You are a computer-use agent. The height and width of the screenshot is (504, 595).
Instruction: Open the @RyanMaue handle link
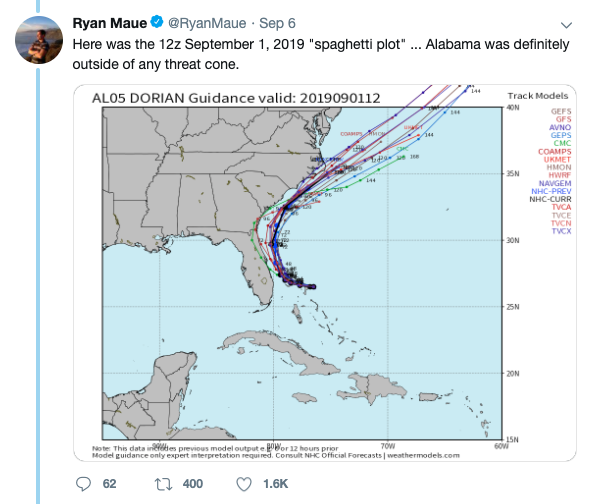pos(207,24)
